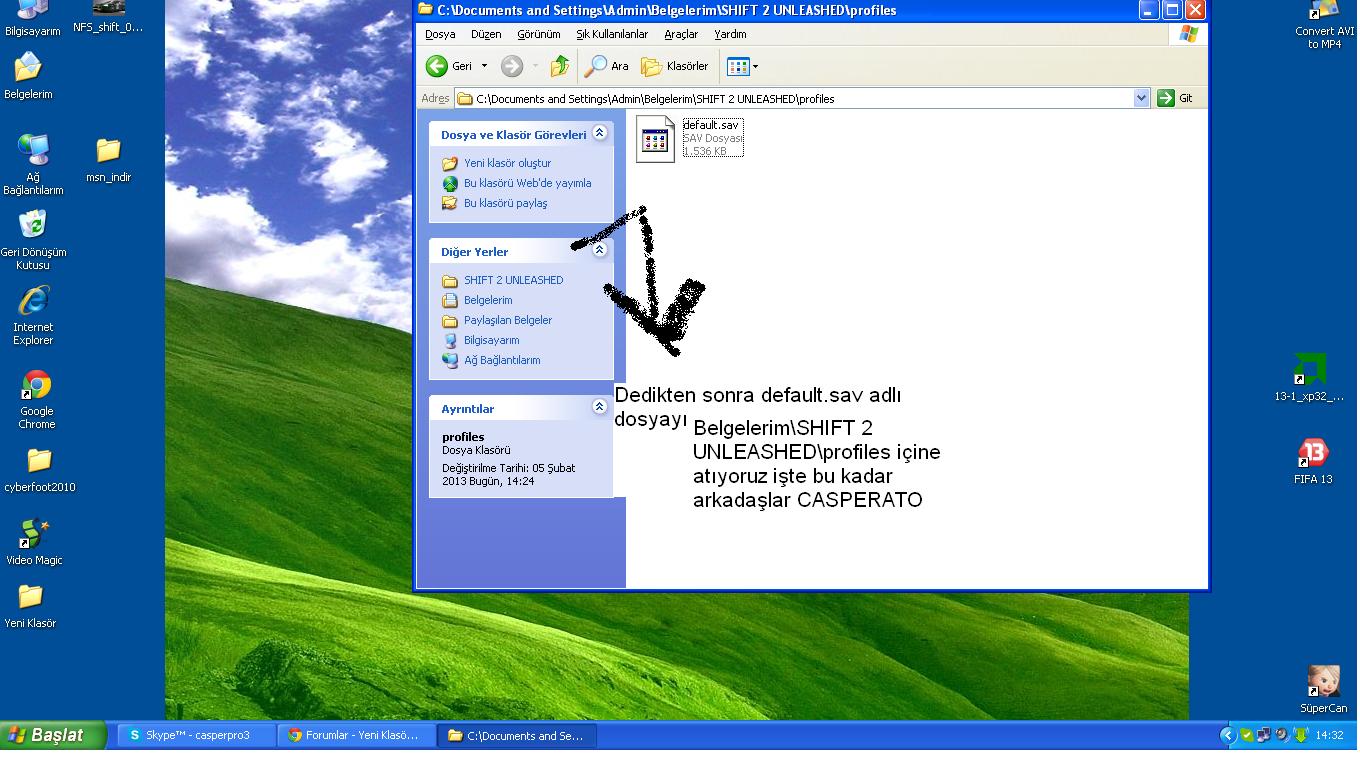Screen dimensions: 1360x768
Task: Collapse the Diğer Yerler panel
Action: pos(599,250)
